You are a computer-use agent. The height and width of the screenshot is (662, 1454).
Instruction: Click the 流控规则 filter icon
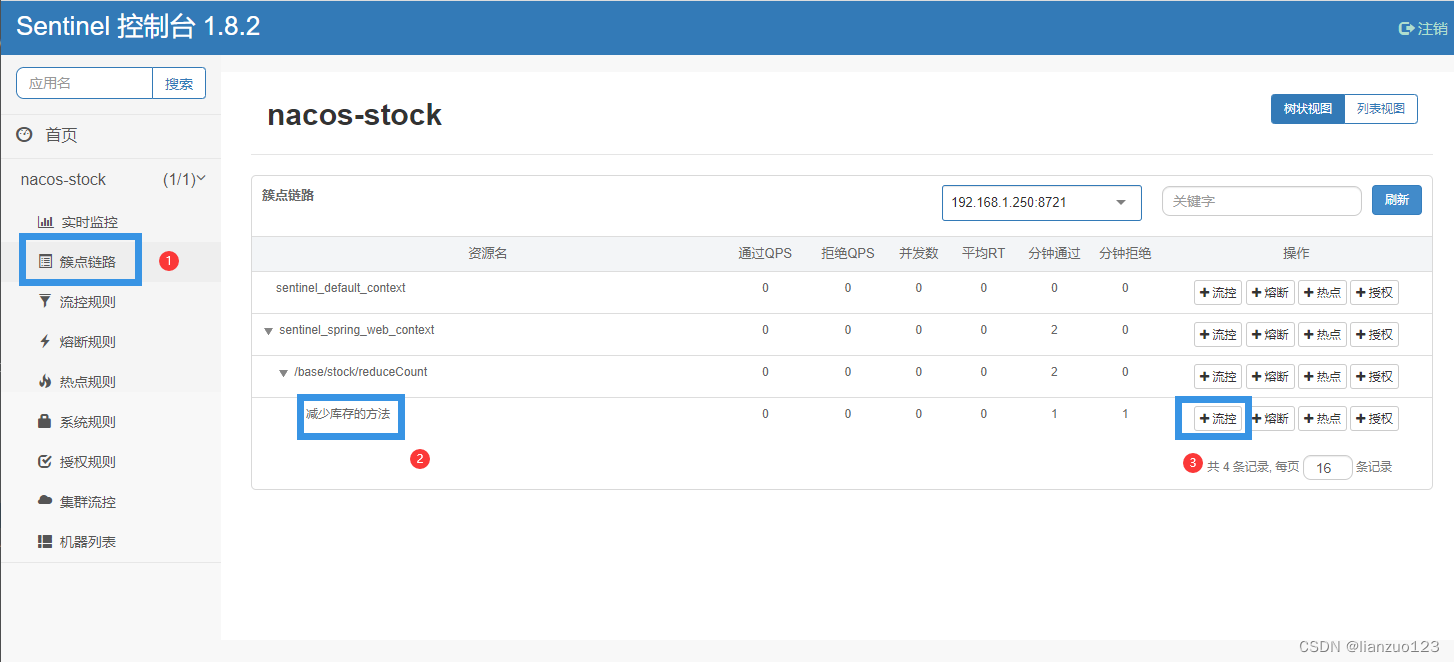[x=45, y=301]
